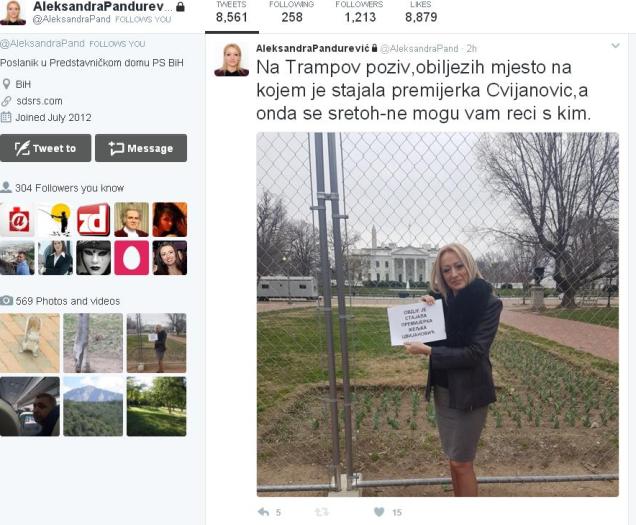Click the reply arrow icon under the tweet
The width and height of the screenshot is (636, 525).
click(x=263, y=512)
